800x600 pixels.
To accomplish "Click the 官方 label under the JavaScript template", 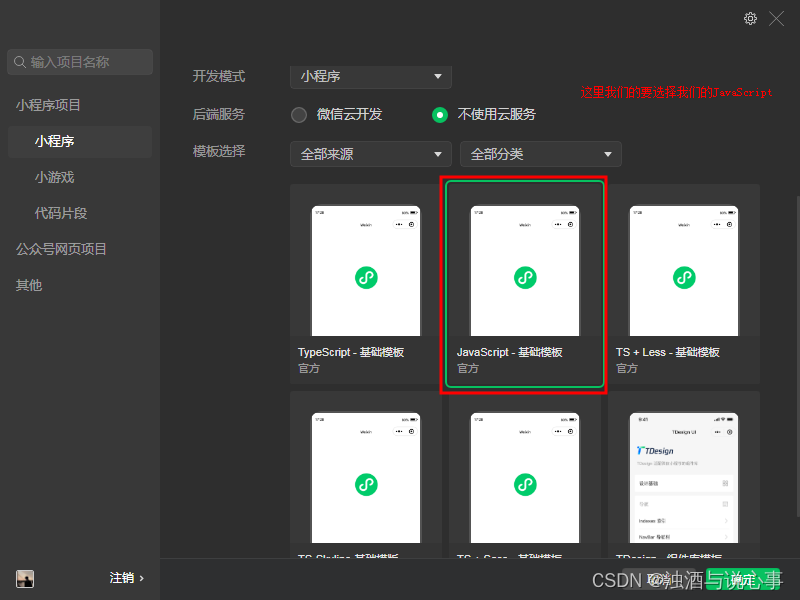I will pyautogui.click(x=468, y=368).
